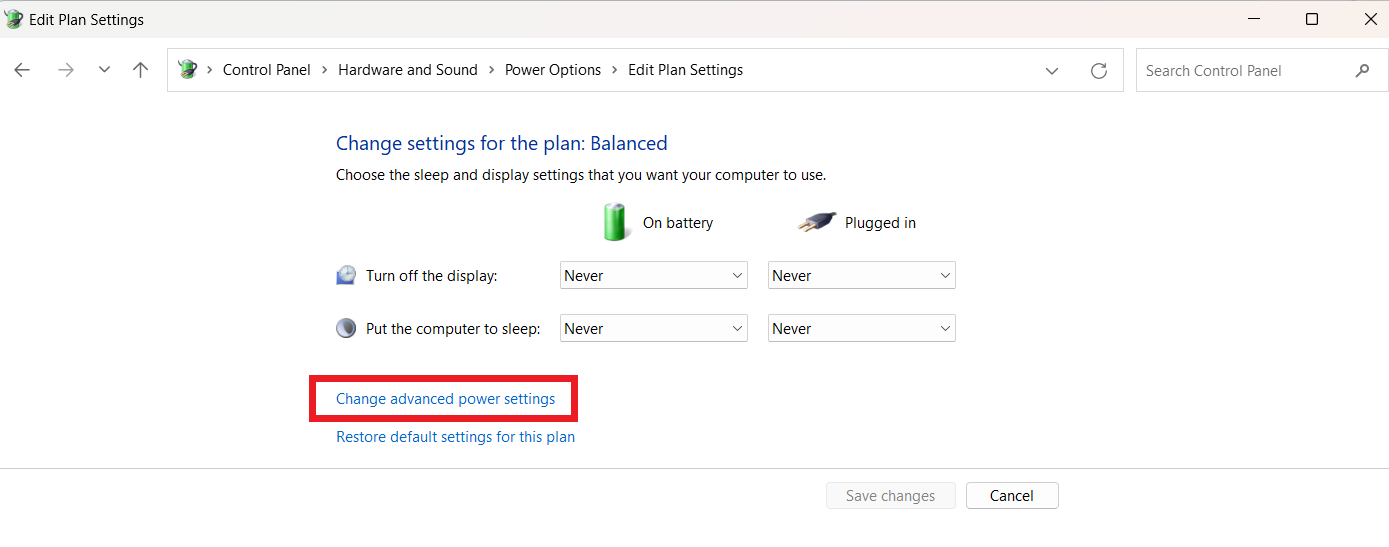Open On battery display timeout dropdown

pyautogui.click(x=653, y=275)
